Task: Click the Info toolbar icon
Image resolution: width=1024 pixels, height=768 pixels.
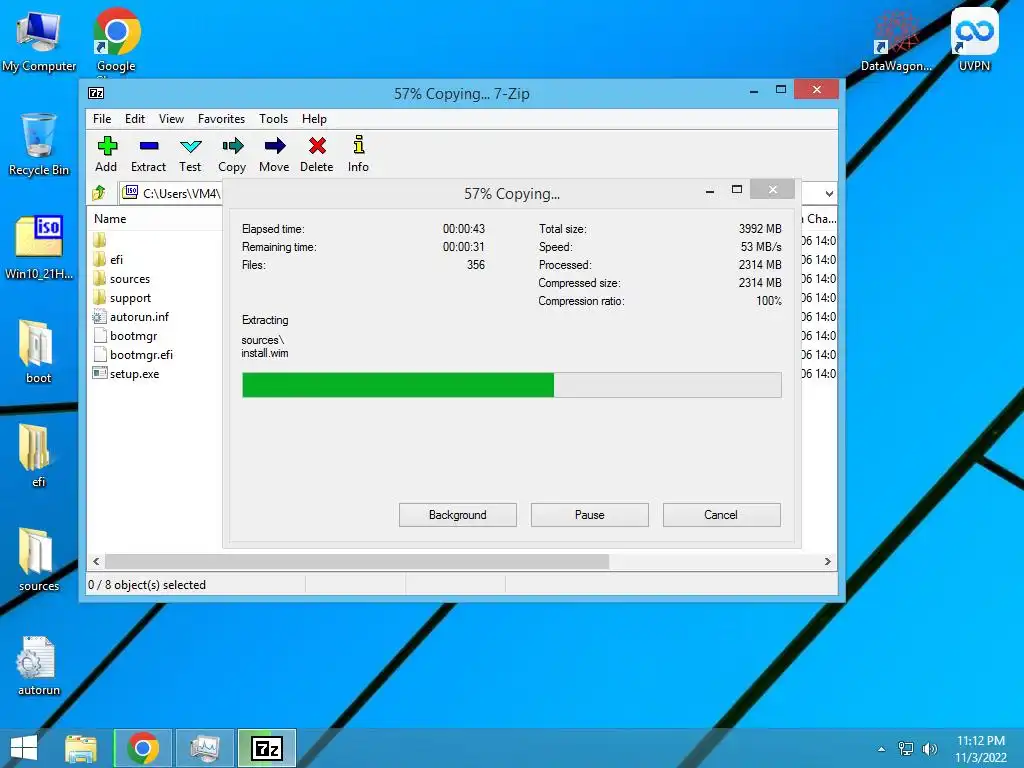Action: coord(359,154)
